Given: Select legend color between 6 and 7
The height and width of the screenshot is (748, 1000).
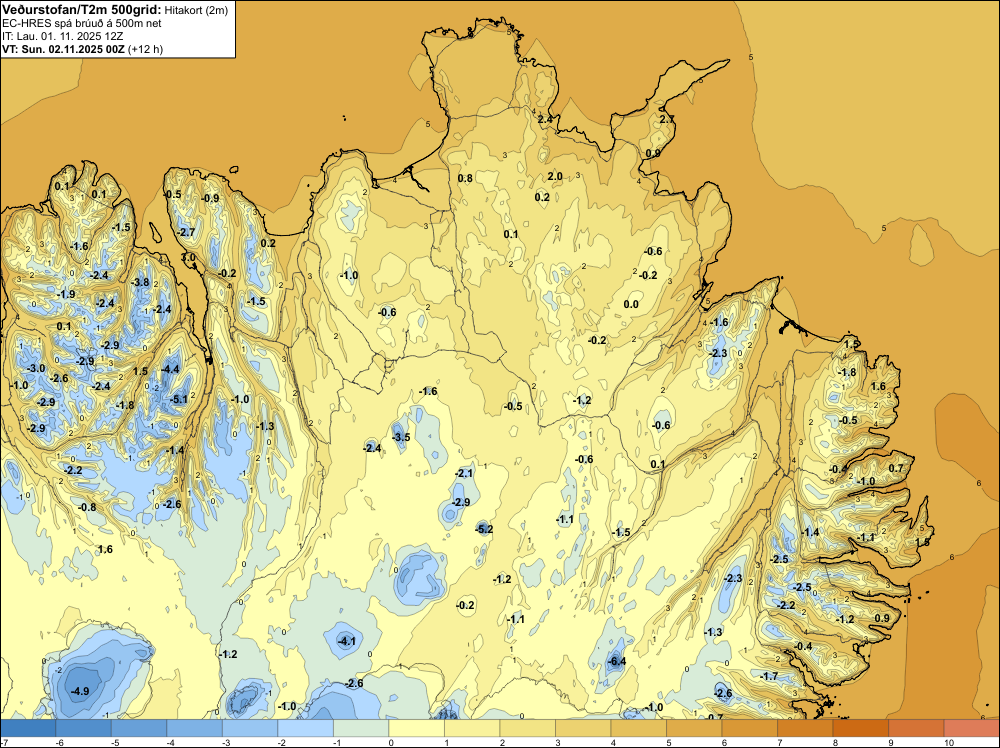Looking at the screenshot, I should (749, 728).
